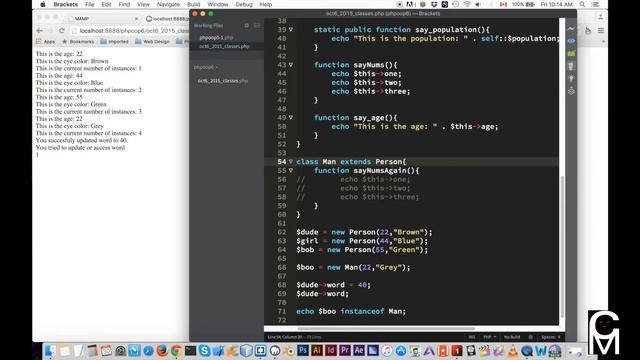Open Chrome from the Dock
640x360 pixels.
coord(176,351)
